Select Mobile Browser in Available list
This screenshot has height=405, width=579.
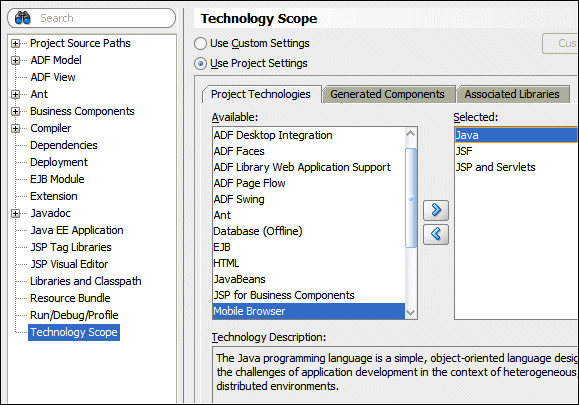coord(309,311)
